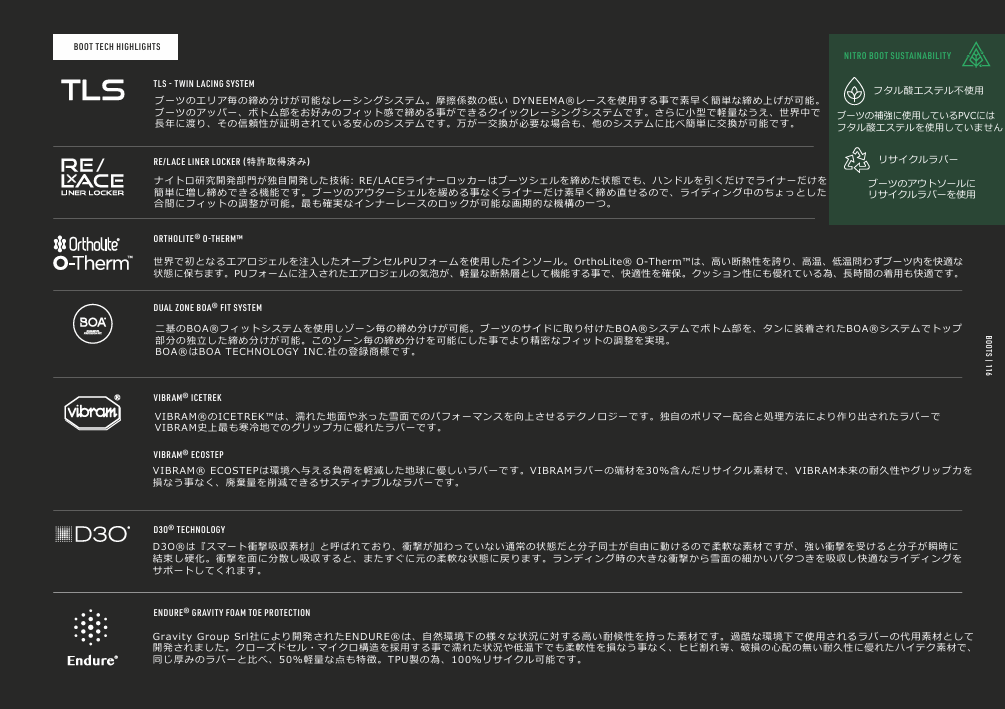
Task: Click the phthalate-free droplet icon
Action: 854,91
